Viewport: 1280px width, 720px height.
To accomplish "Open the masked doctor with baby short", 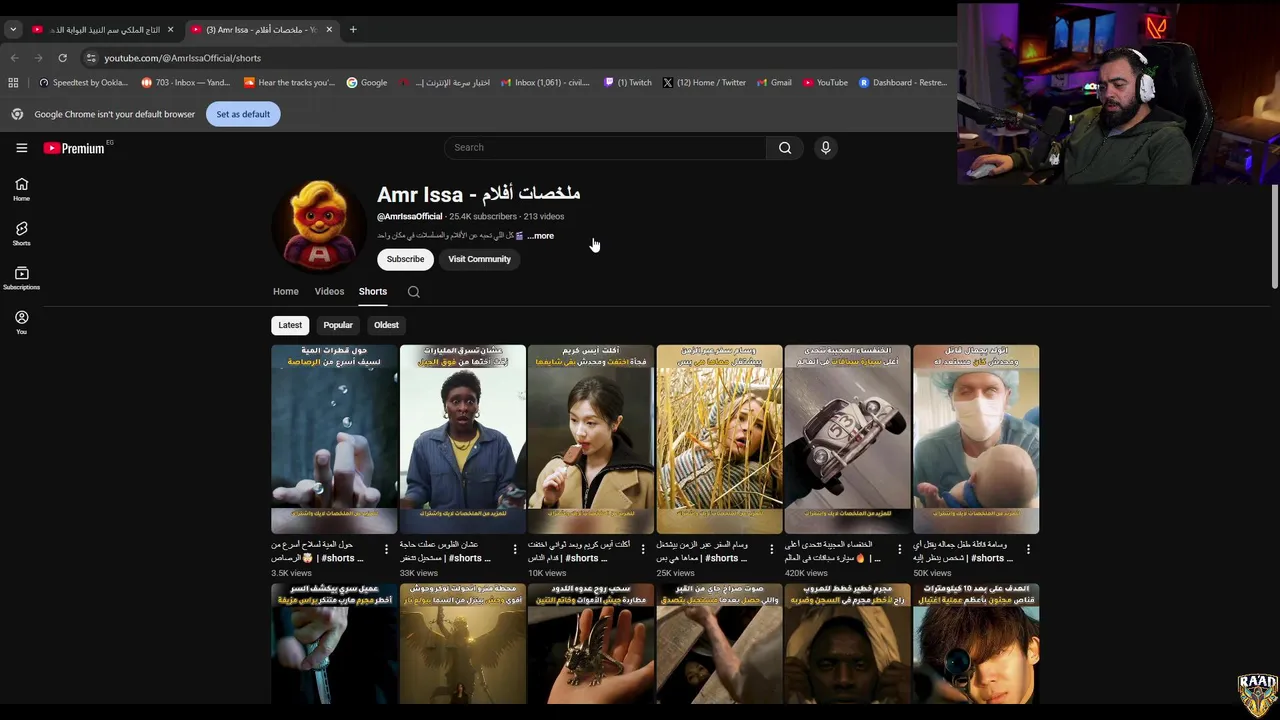I will click(976, 439).
